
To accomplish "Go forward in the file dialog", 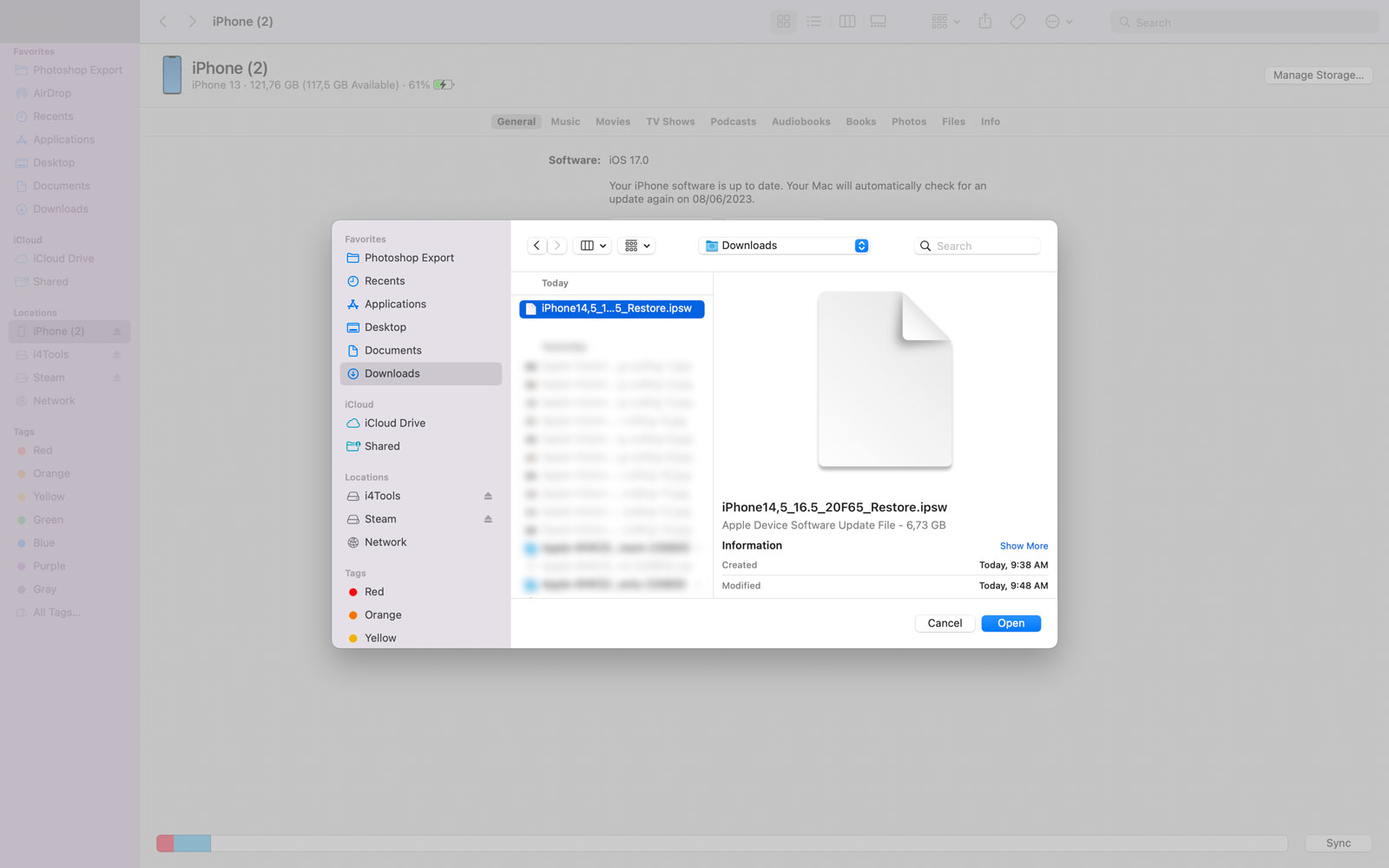I will tap(557, 246).
